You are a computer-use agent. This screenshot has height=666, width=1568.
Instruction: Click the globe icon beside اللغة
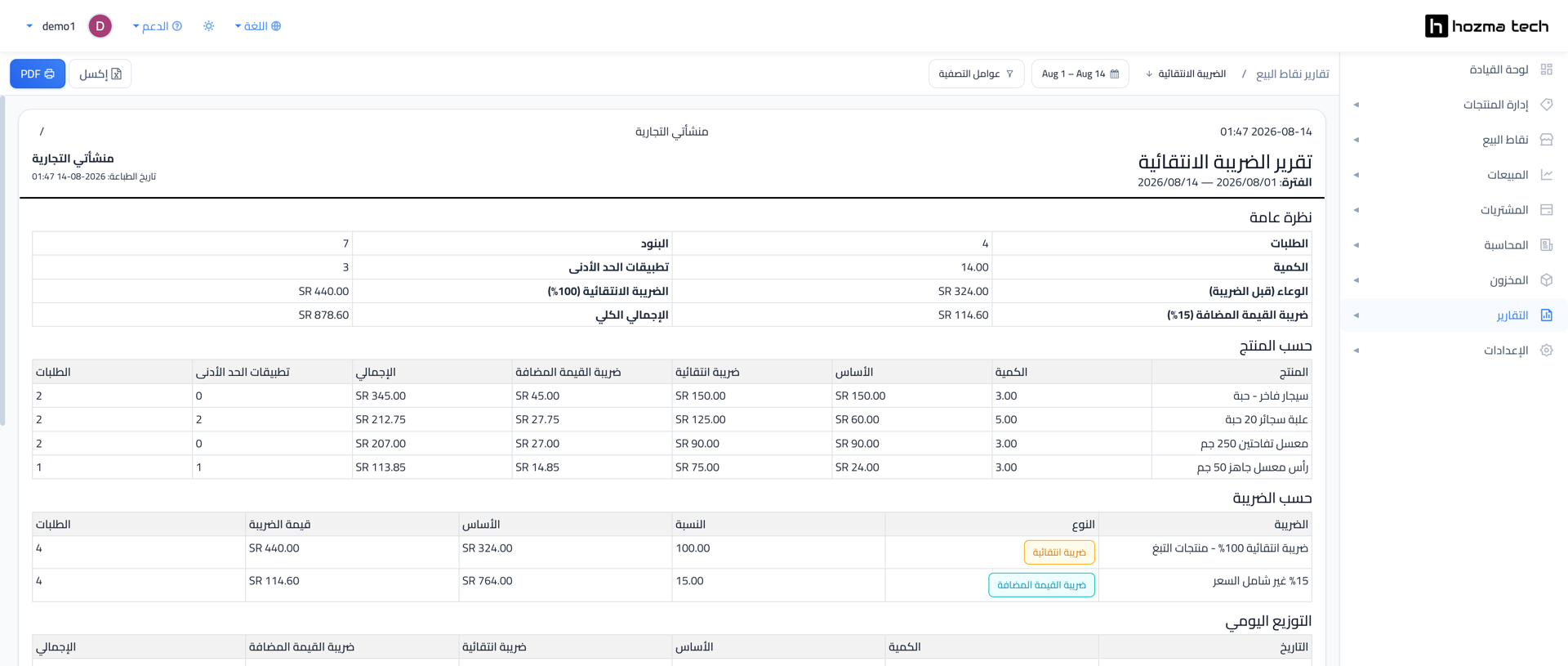(x=276, y=26)
